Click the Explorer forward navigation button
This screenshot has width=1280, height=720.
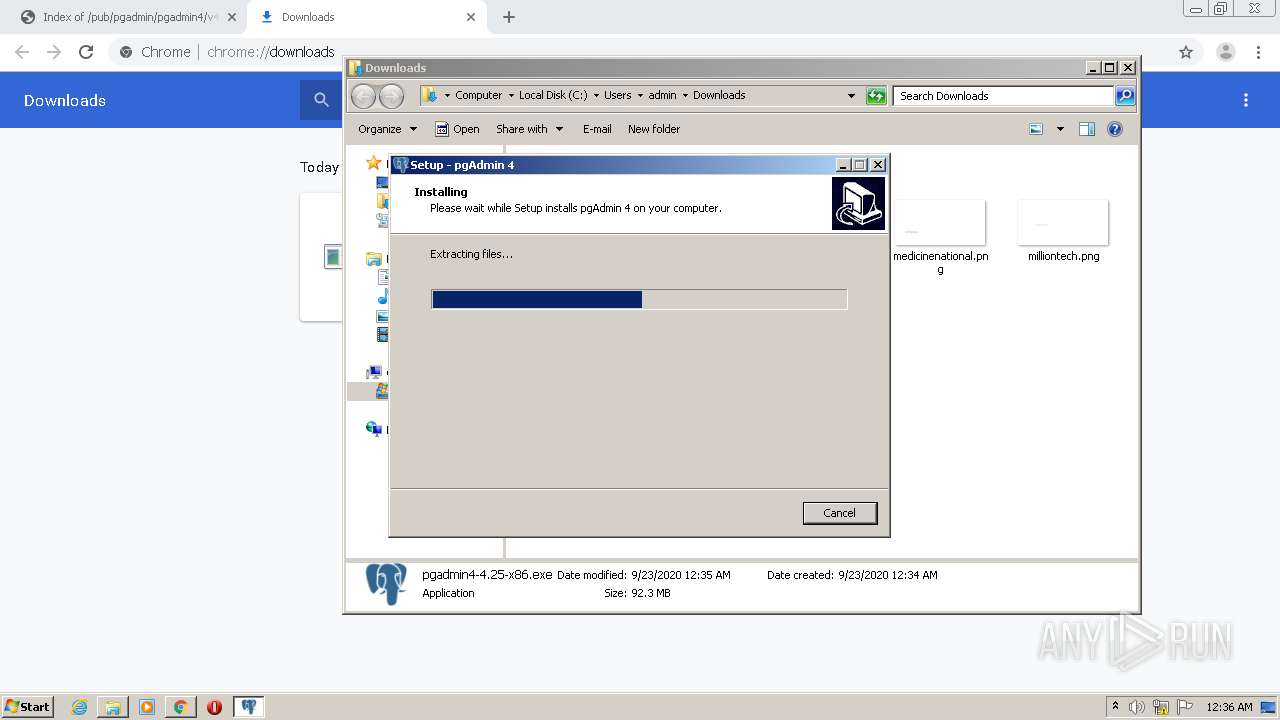tap(391, 96)
